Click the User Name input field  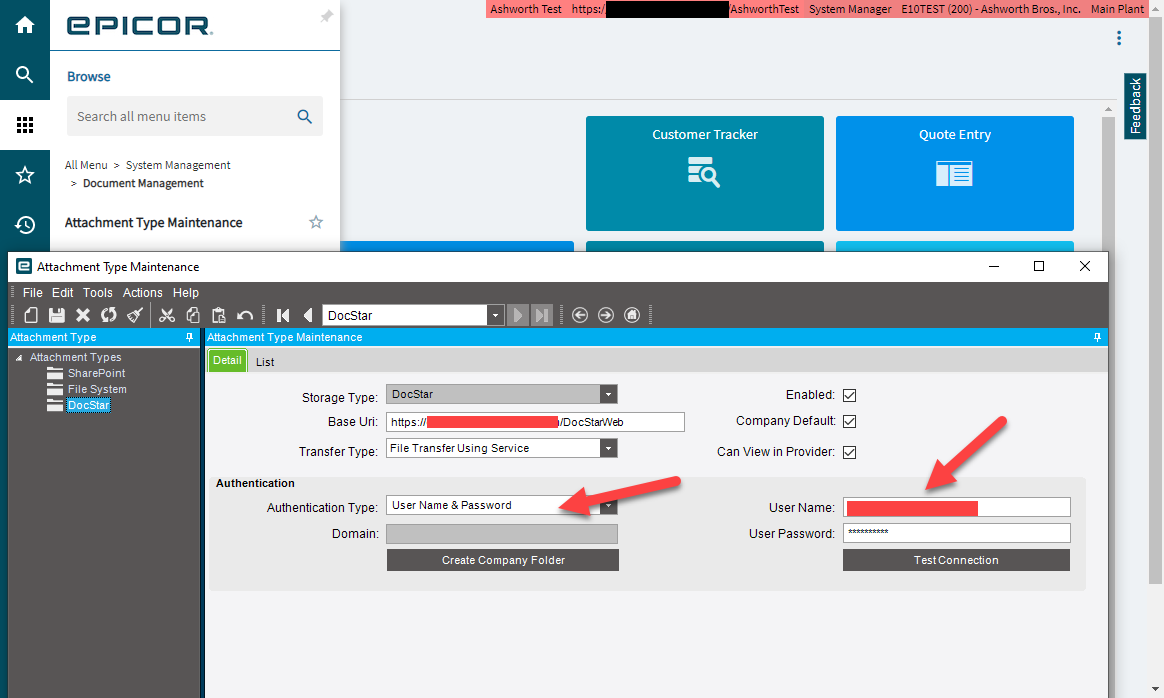957,507
